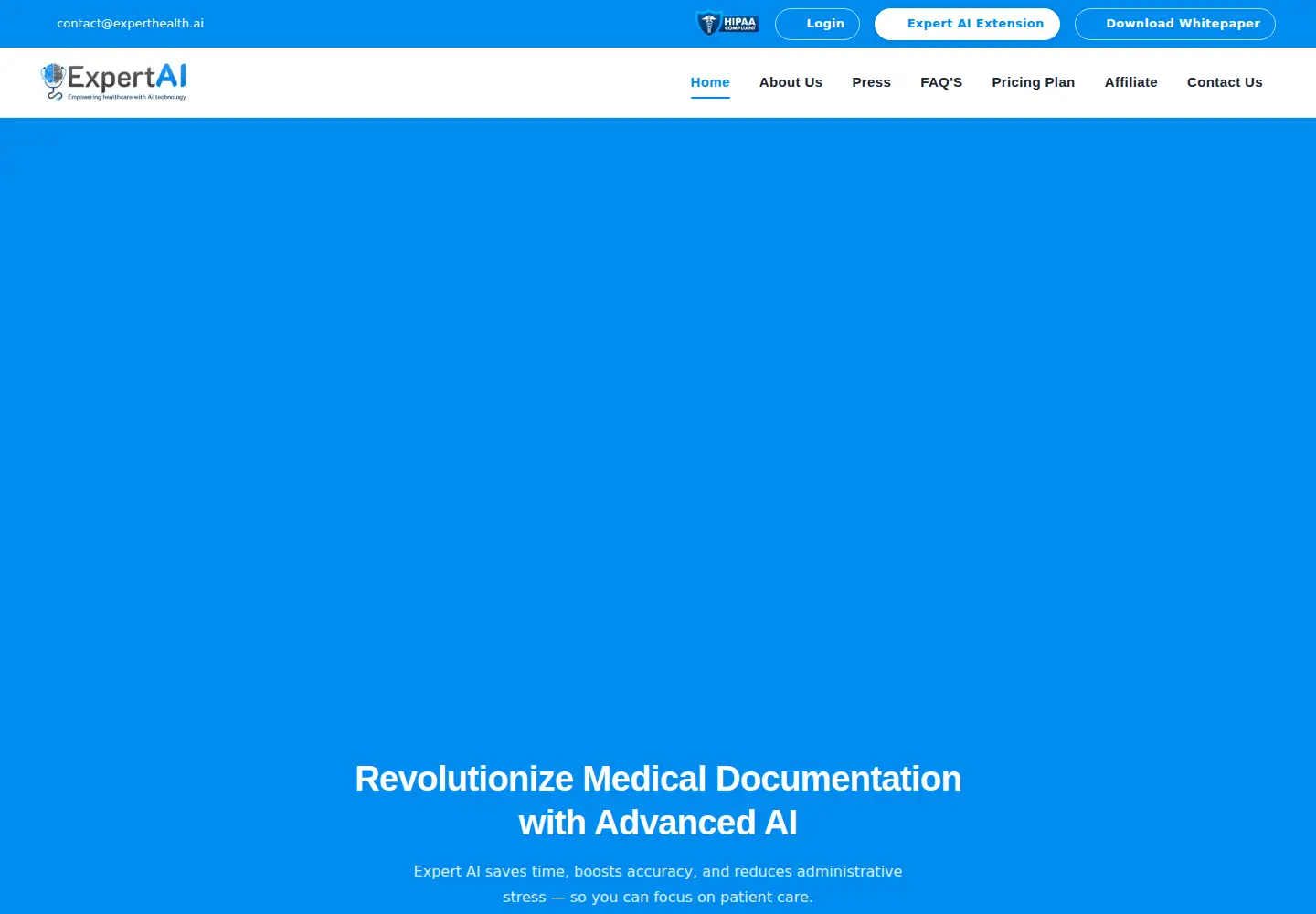Open the Expert AI Extension button
This screenshot has width=1316, height=914.
967,24
